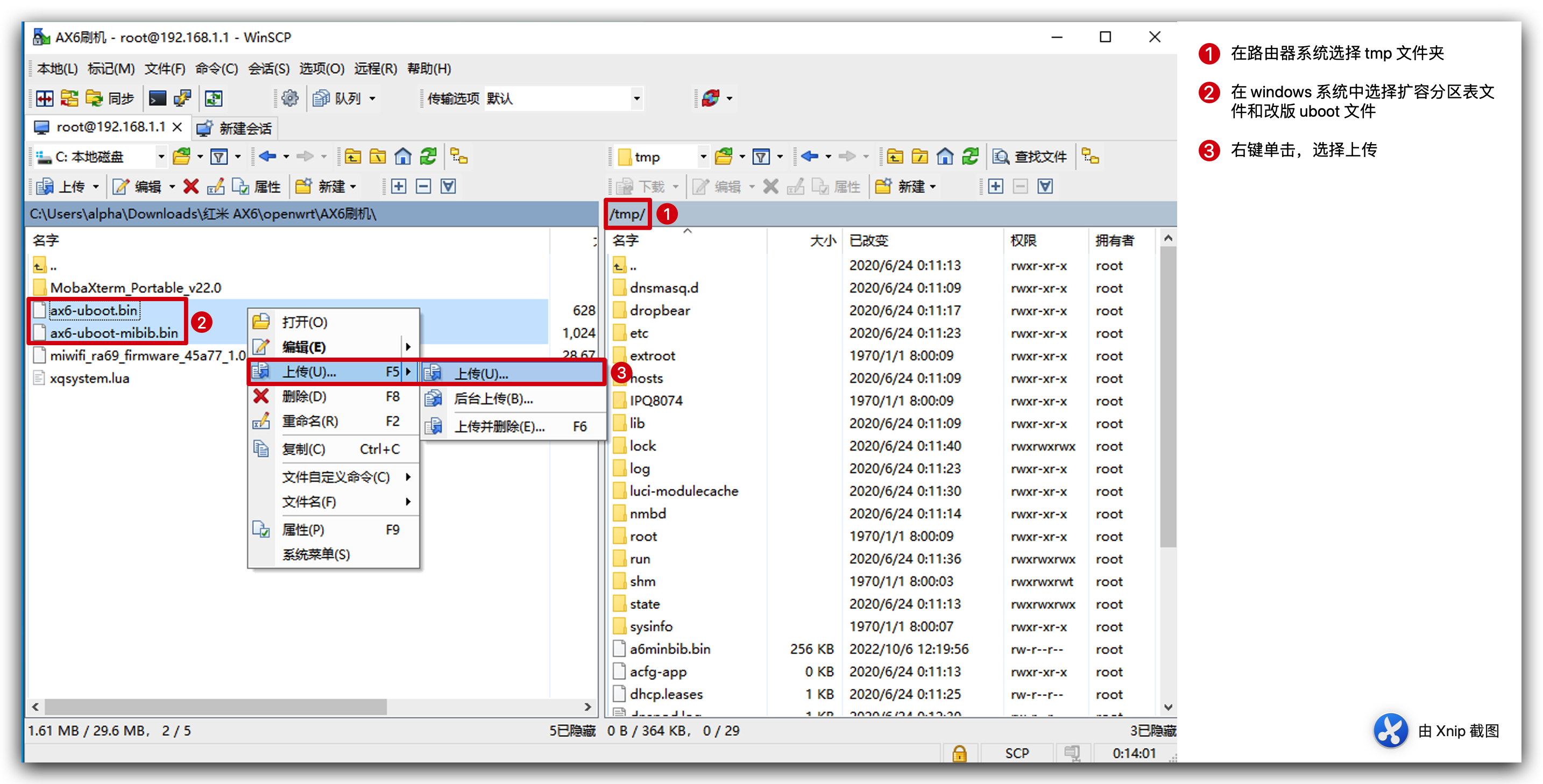The width and height of the screenshot is (1543, 784).
Task: Open the terminal console icon
Action: pos(158,98)
